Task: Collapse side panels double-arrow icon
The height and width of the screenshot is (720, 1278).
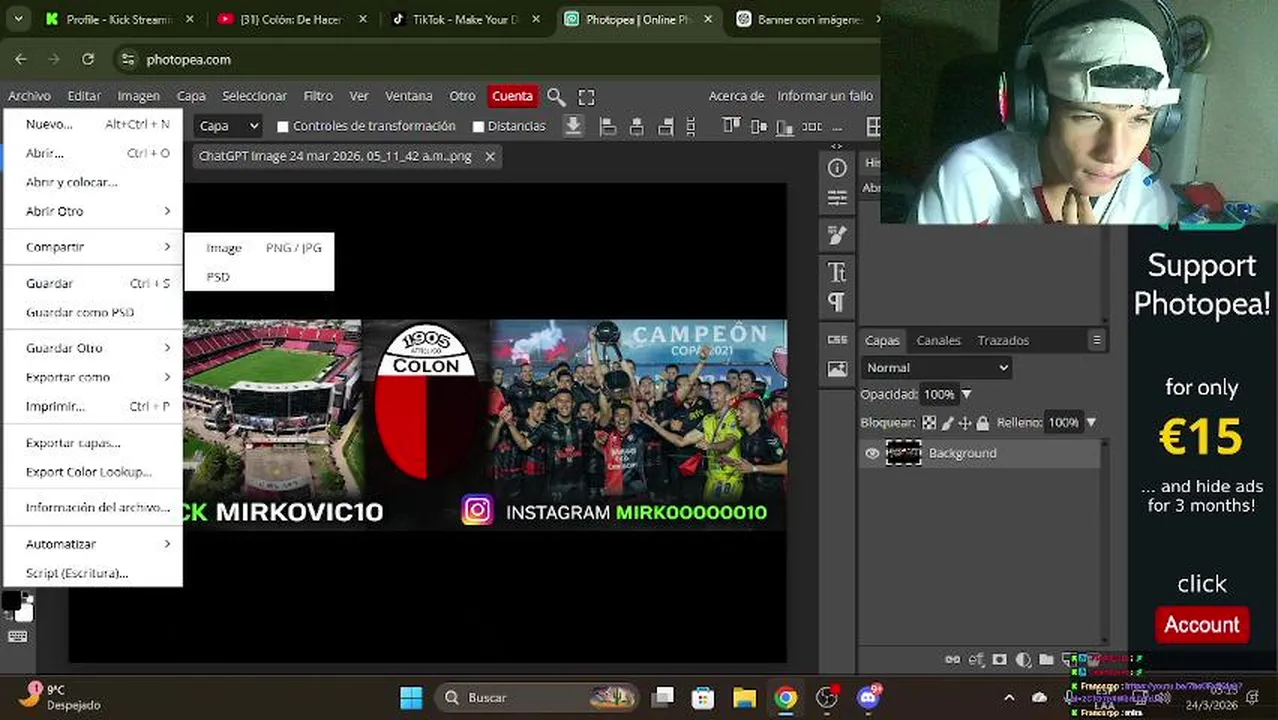Action: (x=837, y=146)
